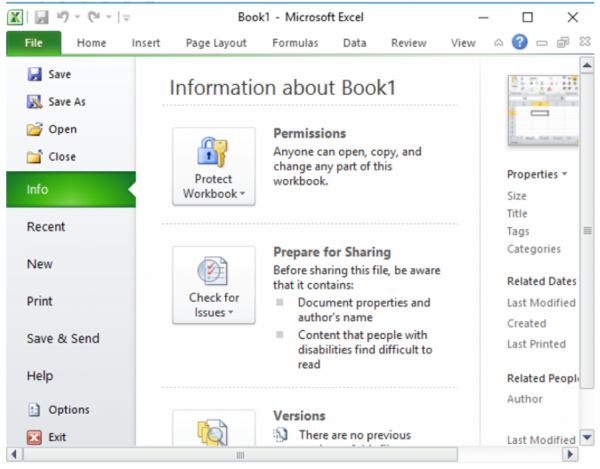Click the vertical scrollbar down arrow
The width and height of the screenshot is (600, 469).
click(587, 436)
